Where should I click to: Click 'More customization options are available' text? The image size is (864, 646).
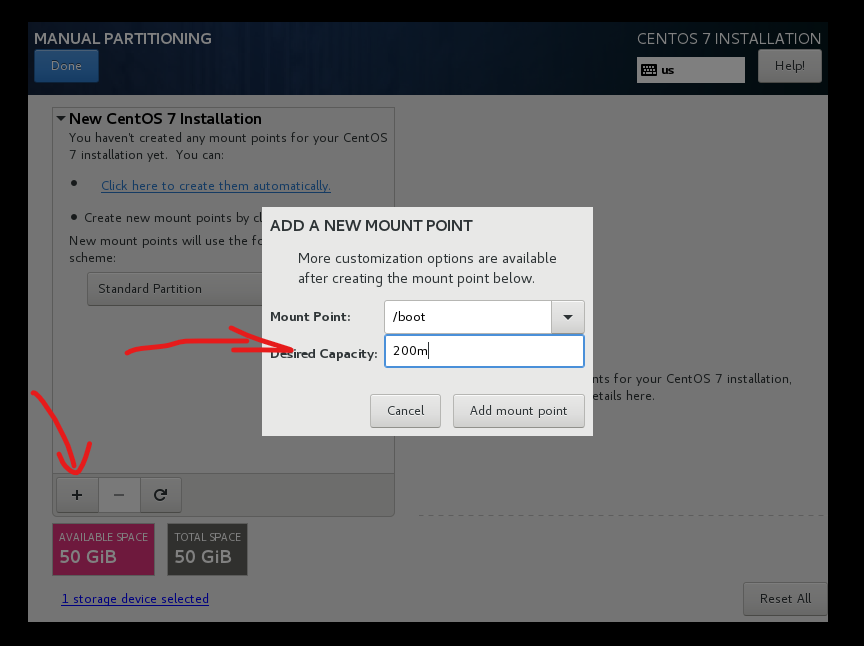point(427,259)
